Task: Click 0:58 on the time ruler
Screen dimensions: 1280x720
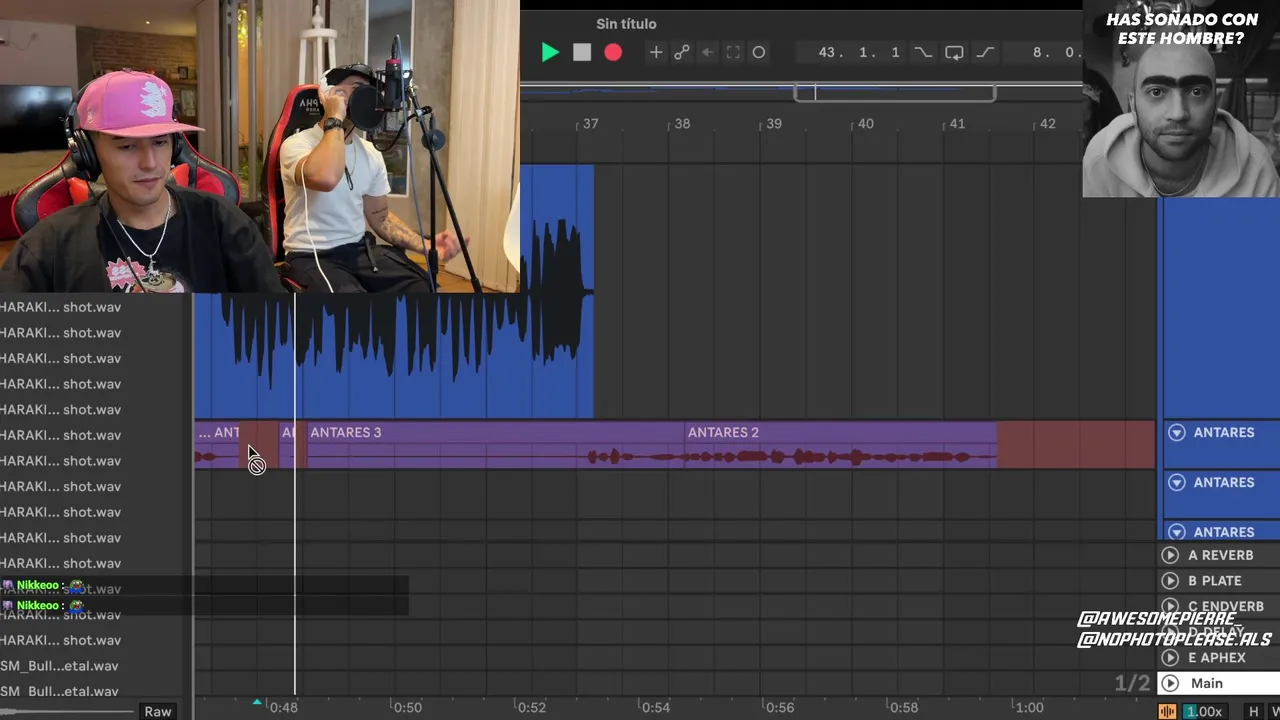Action: click(x=903, y=707)
